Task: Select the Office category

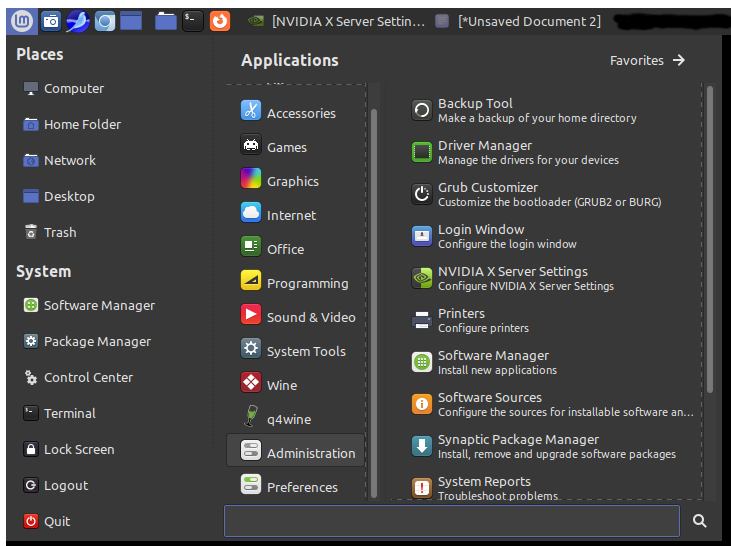Action: (296, 249)
